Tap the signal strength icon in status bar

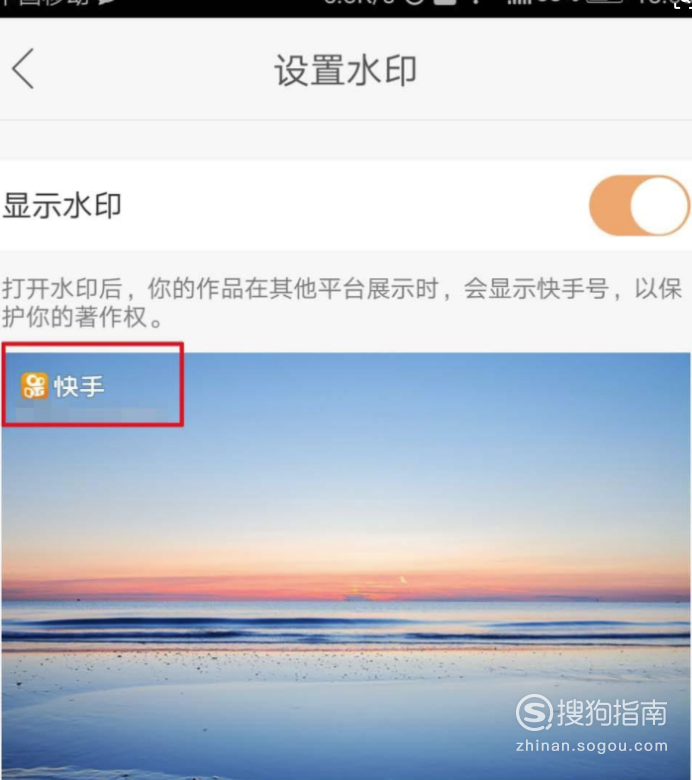[517, 2]
